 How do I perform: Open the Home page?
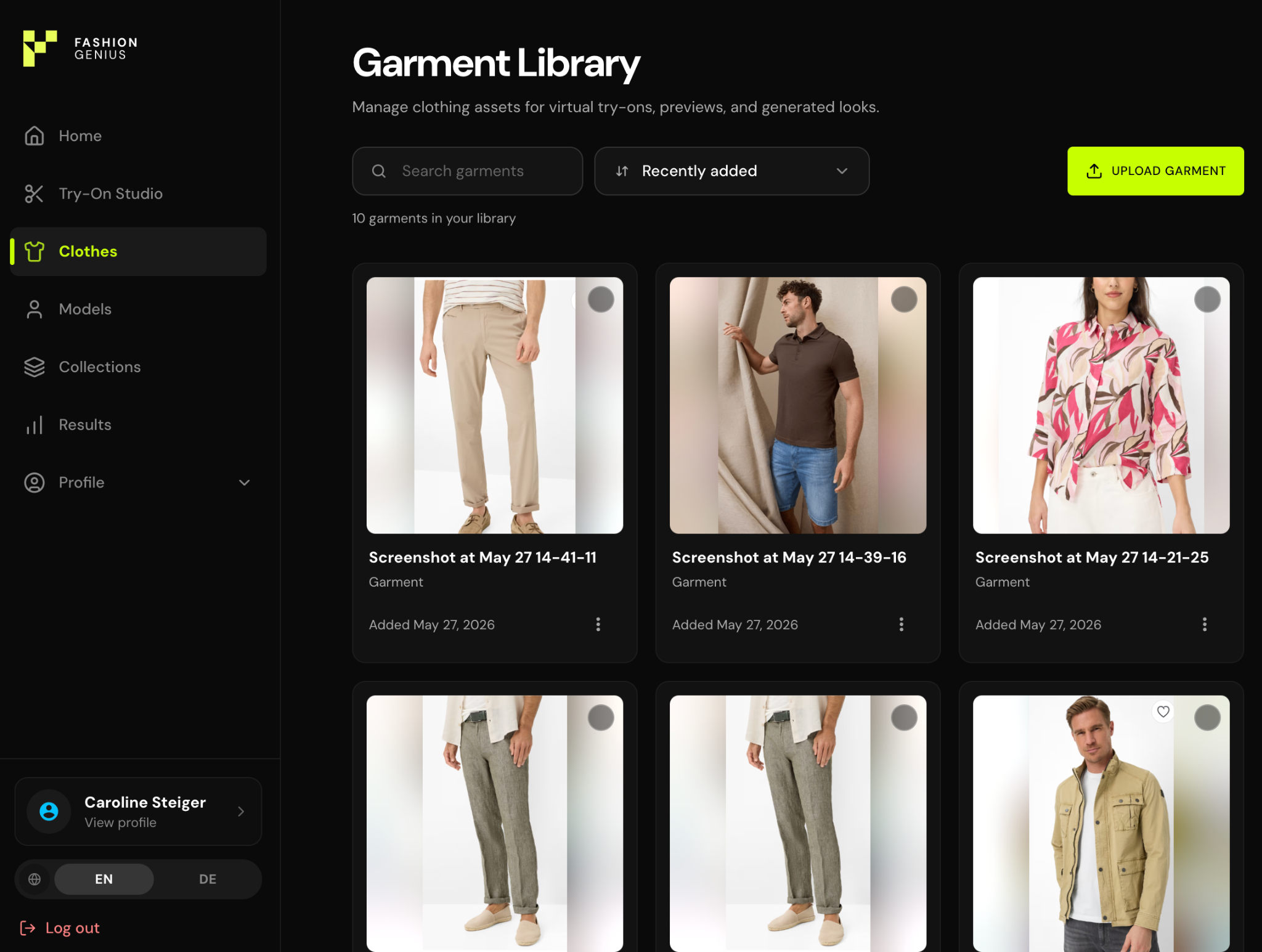pos(138,136)
